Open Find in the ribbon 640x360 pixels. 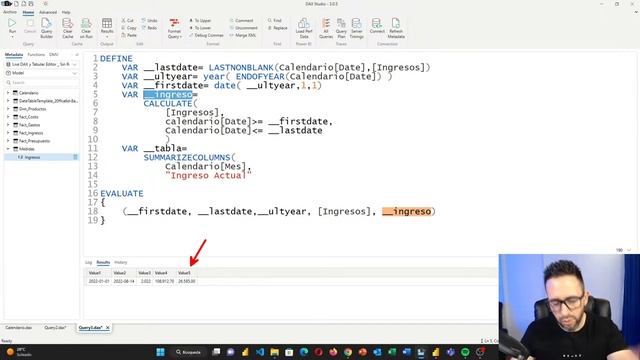pyautogui.click(x=275, y=20)
